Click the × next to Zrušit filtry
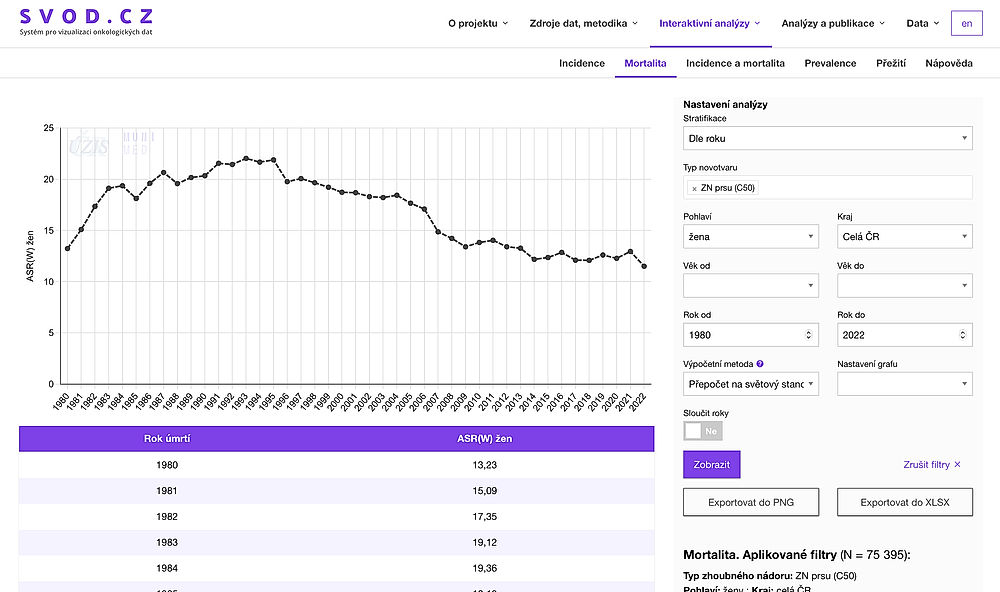 click(x=957, y=464)
